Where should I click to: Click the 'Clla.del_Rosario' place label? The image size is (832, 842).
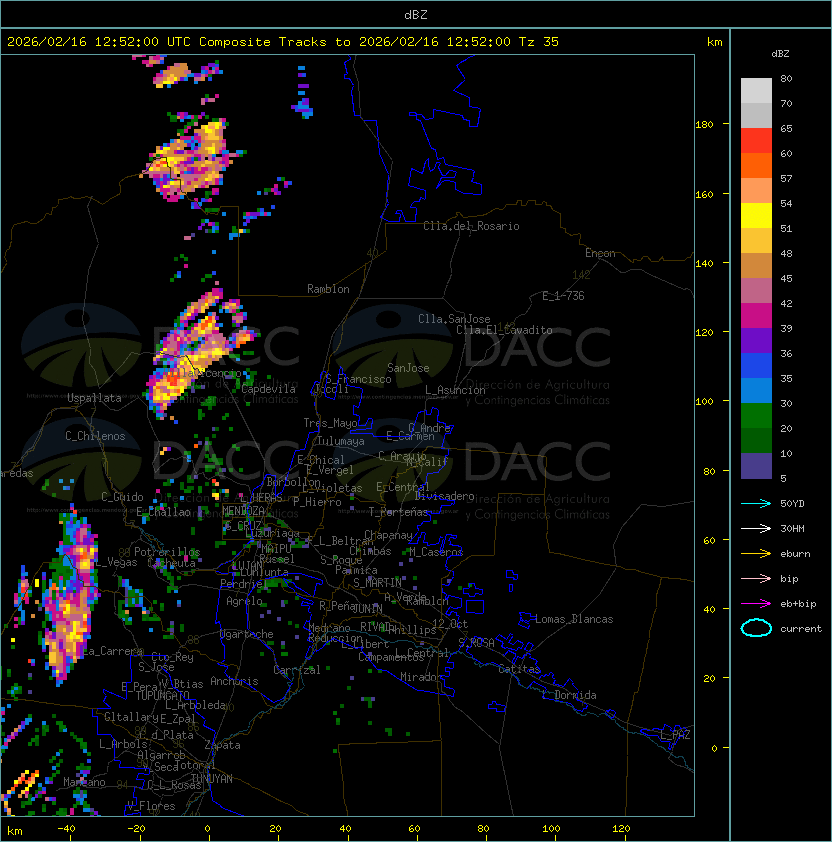tap(471, 226)
